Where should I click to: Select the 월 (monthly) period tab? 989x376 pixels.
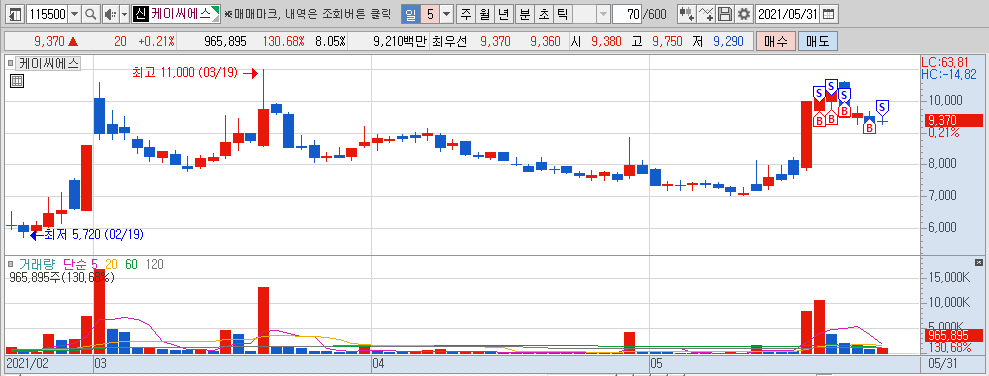click(484, 14)
